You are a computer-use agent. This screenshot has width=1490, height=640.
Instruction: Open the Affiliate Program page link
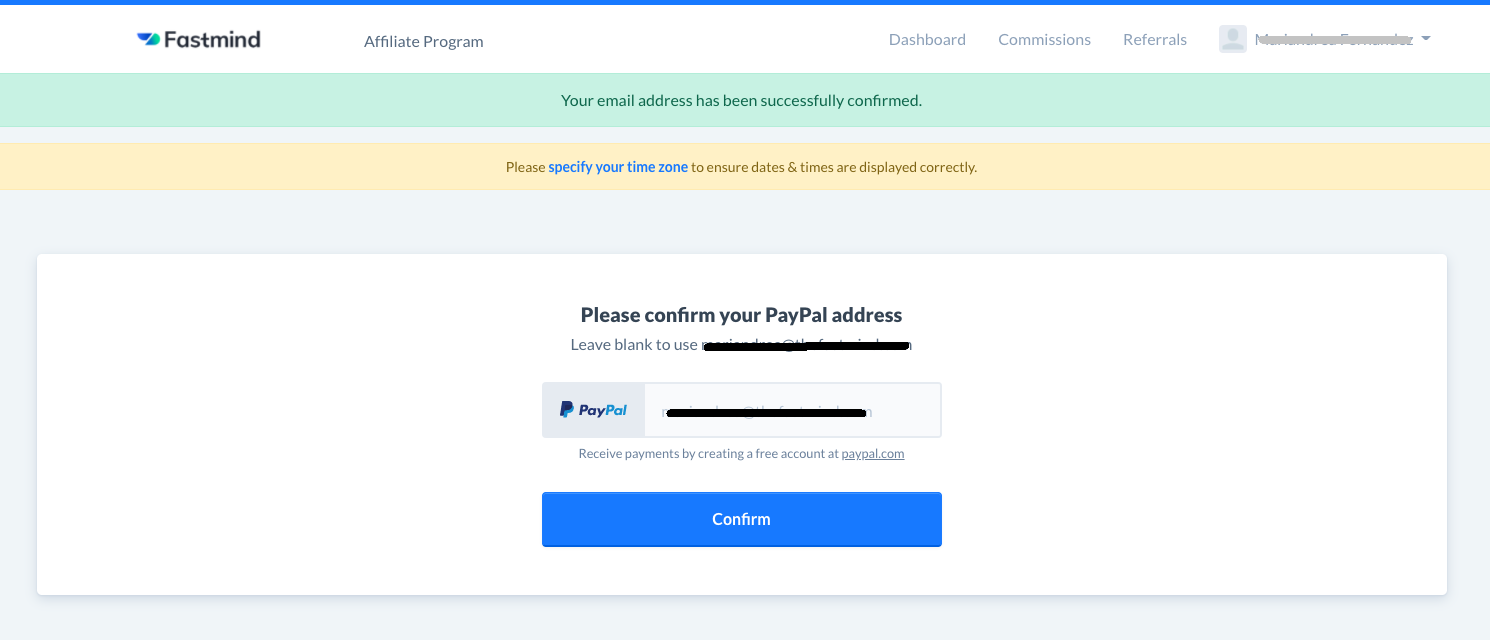click(x=424, y=41)
